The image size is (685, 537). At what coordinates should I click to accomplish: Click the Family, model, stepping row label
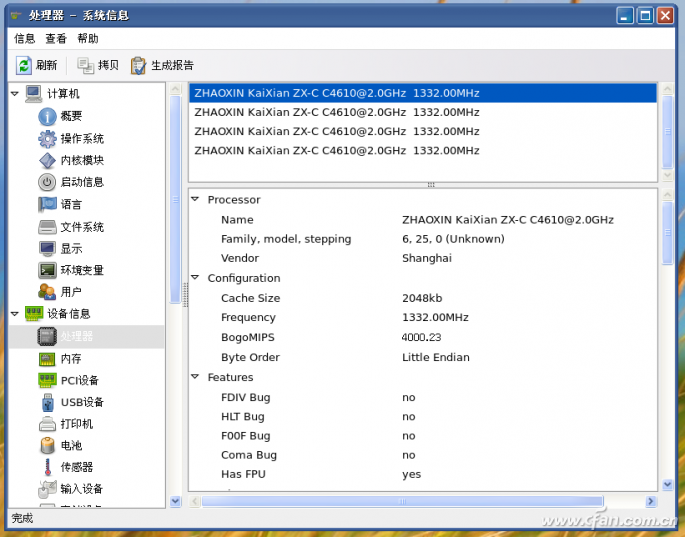(286, 239)
